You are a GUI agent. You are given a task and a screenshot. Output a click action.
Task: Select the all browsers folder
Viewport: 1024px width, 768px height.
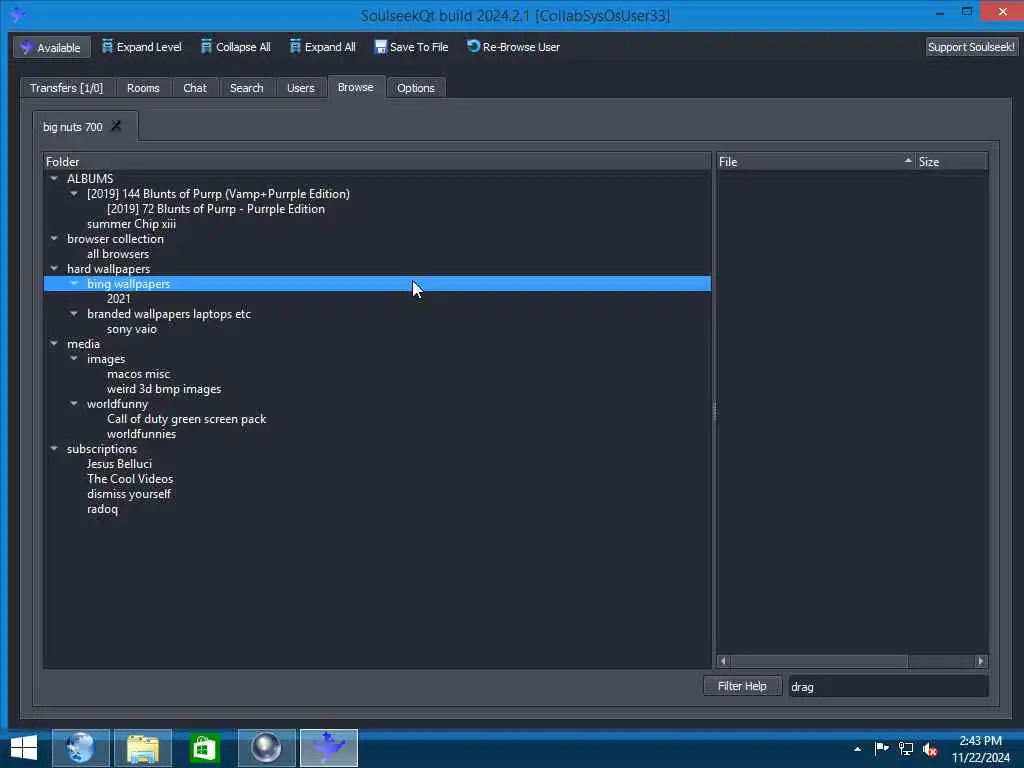point(118,254)
